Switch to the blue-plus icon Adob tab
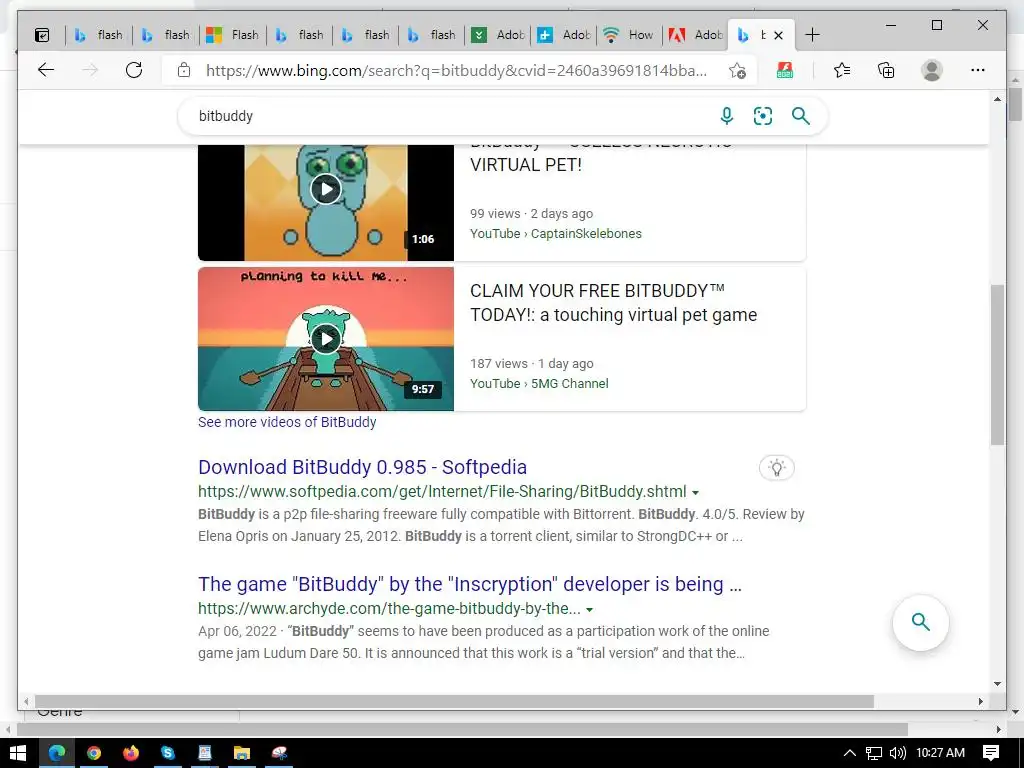1024x768 pixels. tap(563, 35)
